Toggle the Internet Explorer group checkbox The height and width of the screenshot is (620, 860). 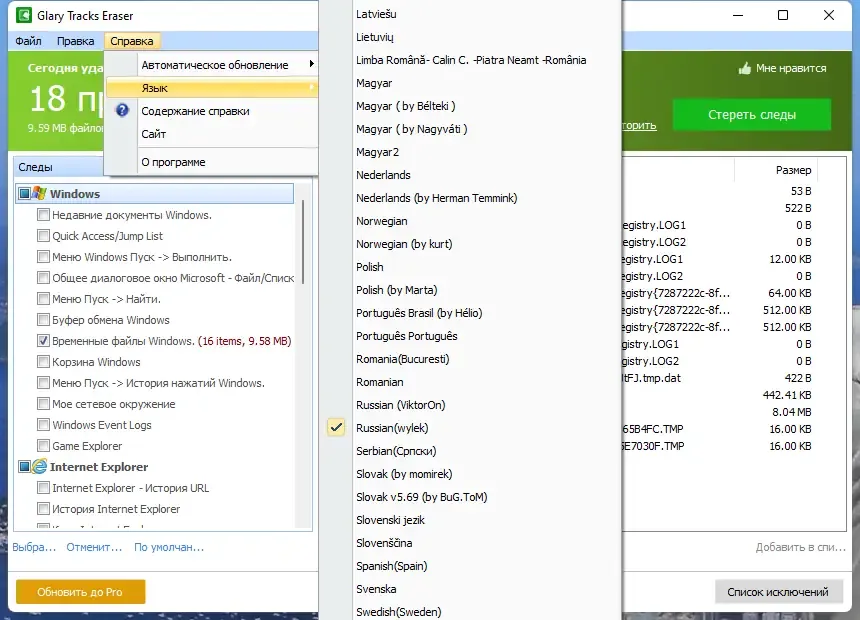tap(24, 467)
